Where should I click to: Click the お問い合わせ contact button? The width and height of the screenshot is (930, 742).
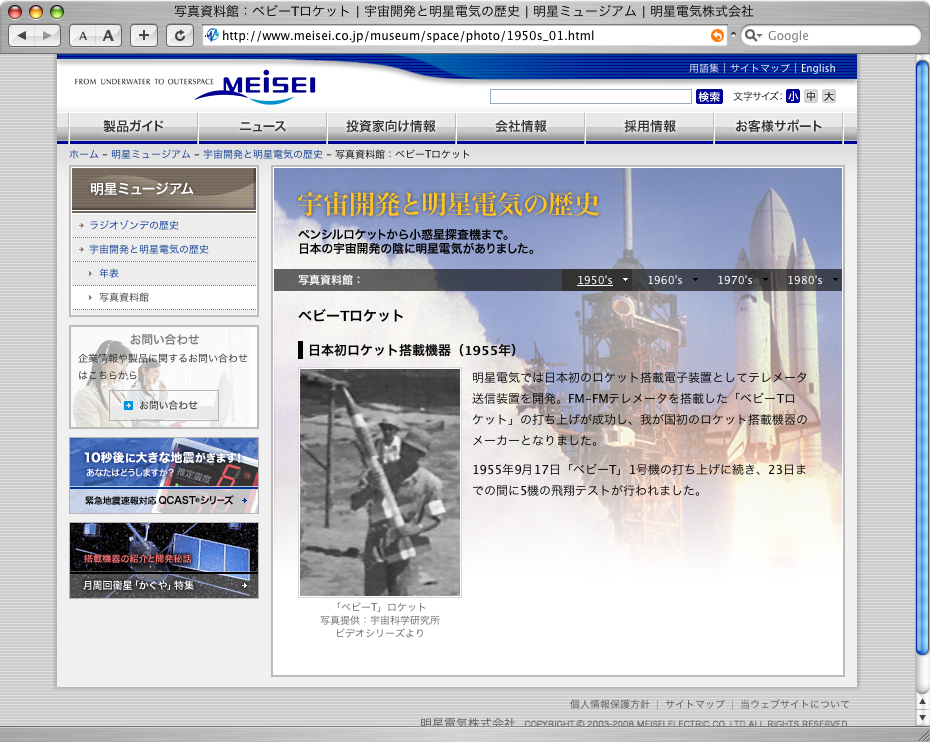[x=164, y=406]
